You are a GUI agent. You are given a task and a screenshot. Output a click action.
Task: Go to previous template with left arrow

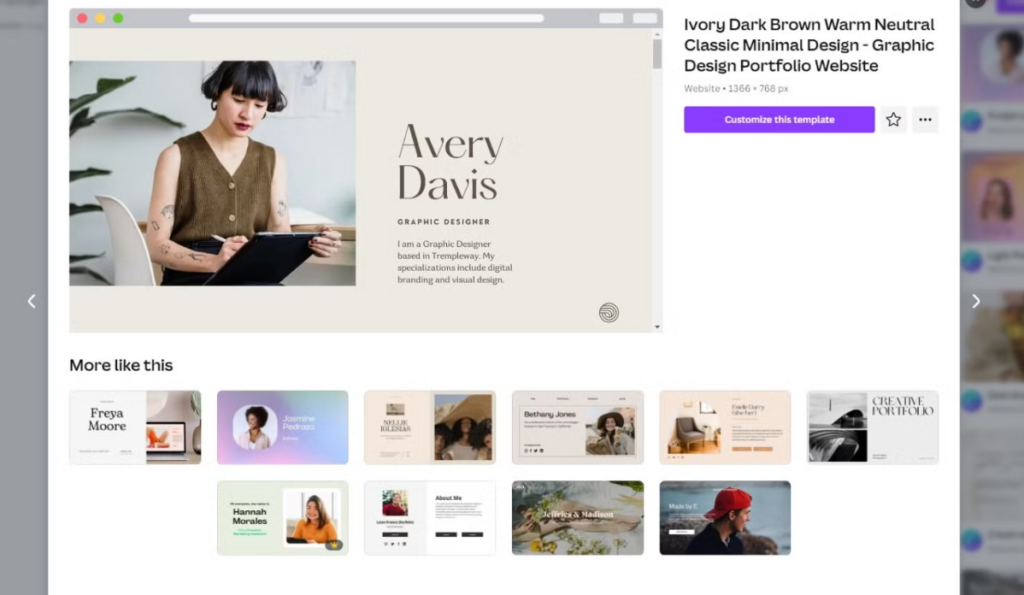(x=31, y=301)
